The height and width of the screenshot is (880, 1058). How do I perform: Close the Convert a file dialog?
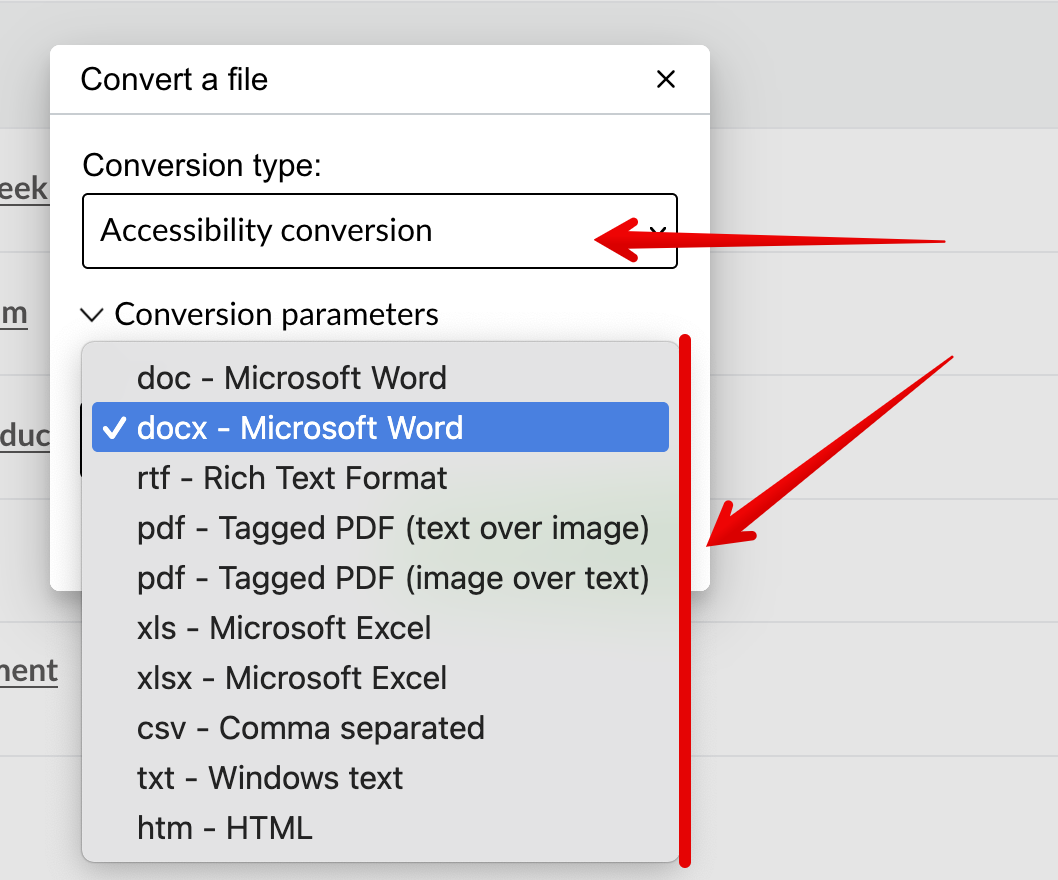pos(666,80)
